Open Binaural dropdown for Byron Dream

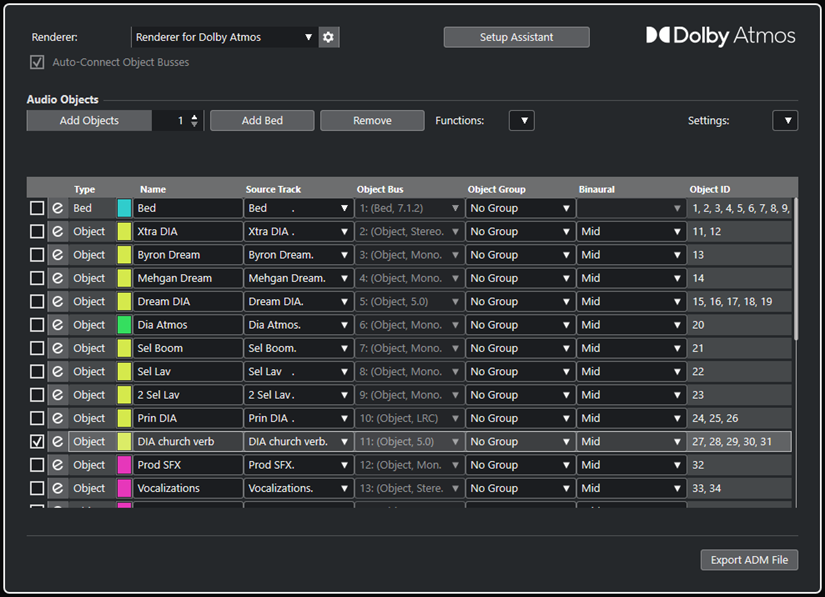click(x=631, y=255)
